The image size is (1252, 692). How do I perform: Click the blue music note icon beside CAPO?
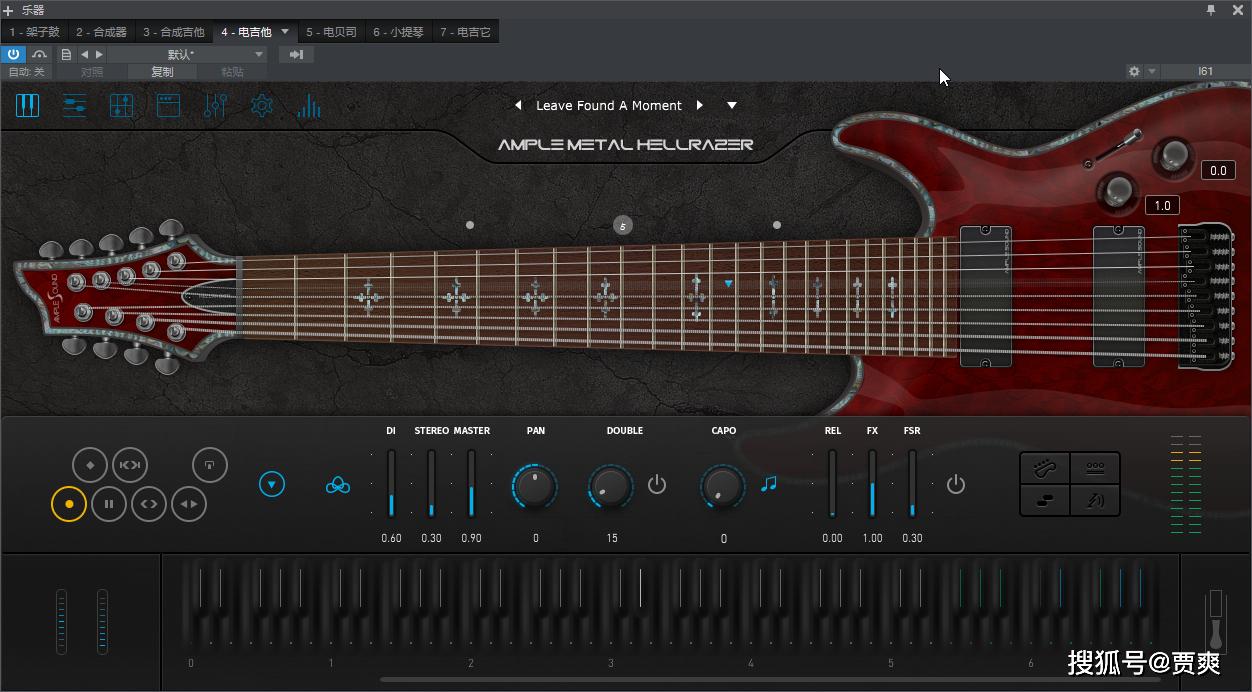[768, 484]
